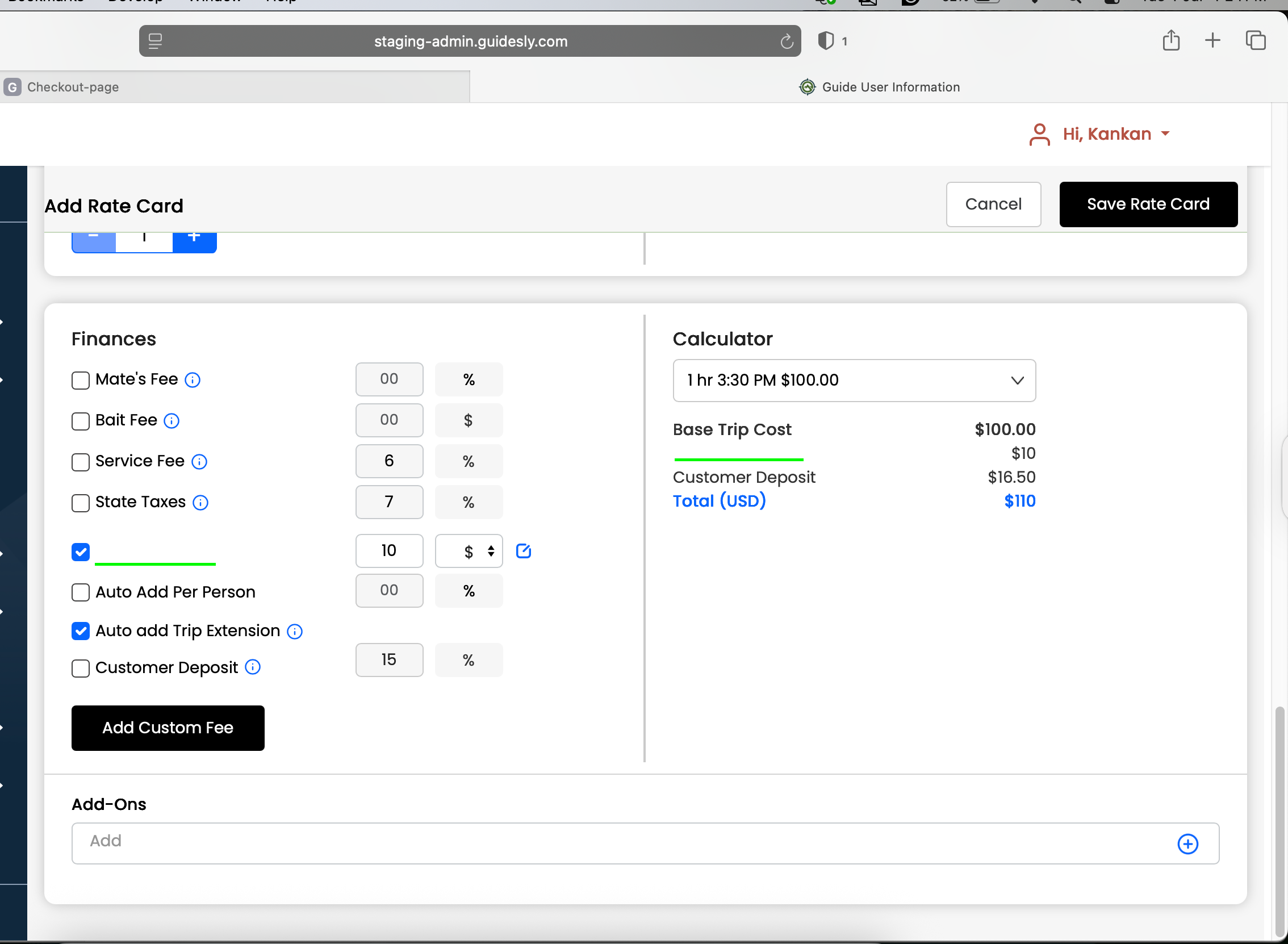Open the Calculator trip time dropdown
Screen dimensions: 1288x944
(x=854, y=381)
